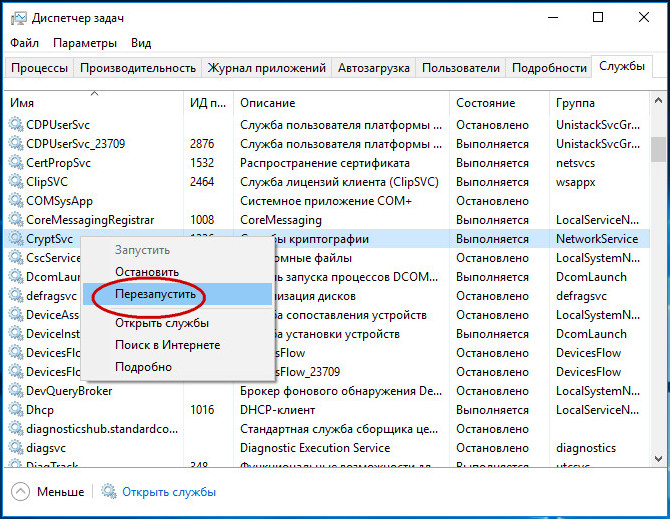Click the icon beside DevQueryBroker service
This screenshot has width=670, height=519.
[x=16, y=391]
